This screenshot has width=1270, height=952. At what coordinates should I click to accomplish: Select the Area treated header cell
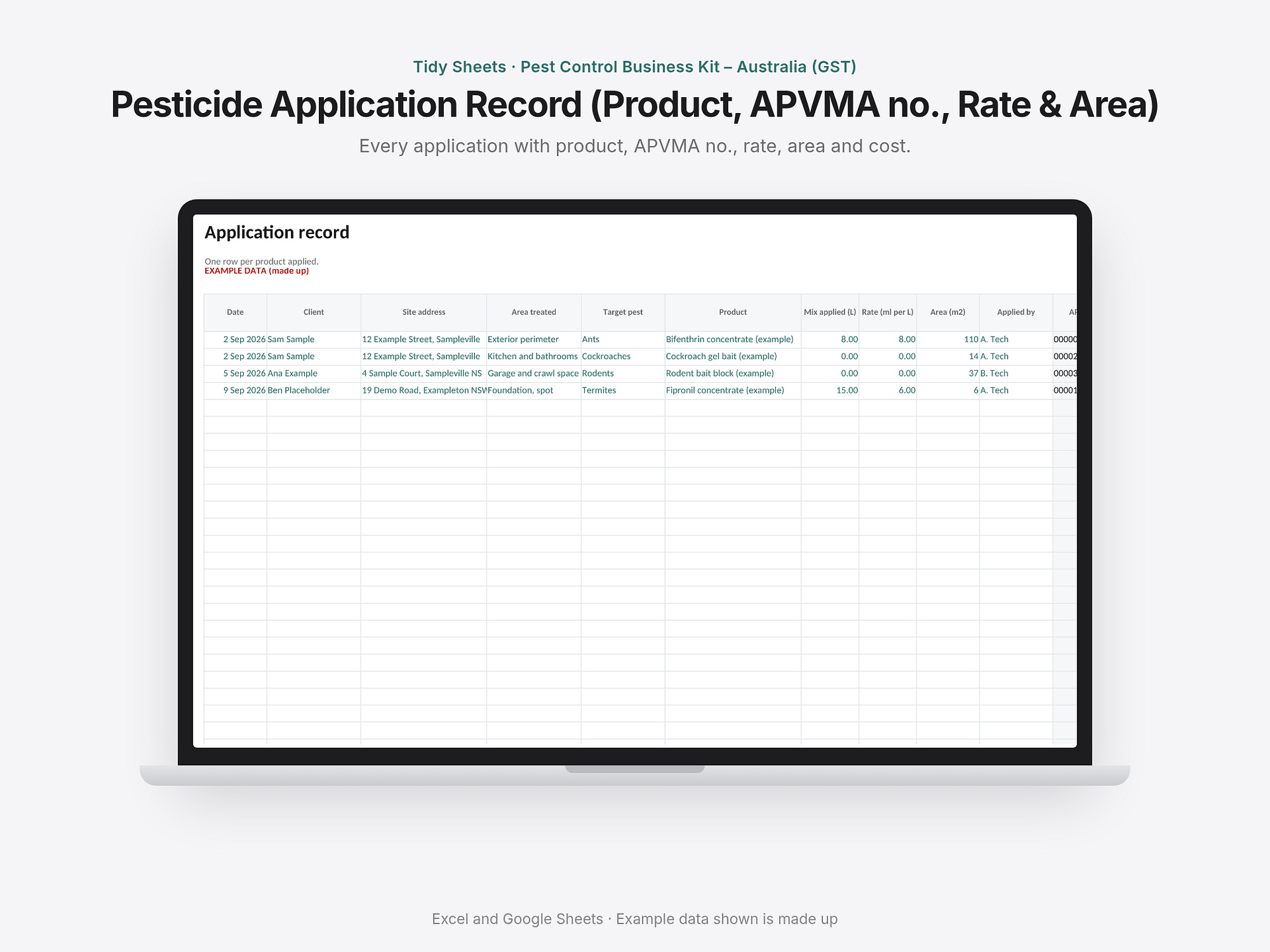pos(534,312)
